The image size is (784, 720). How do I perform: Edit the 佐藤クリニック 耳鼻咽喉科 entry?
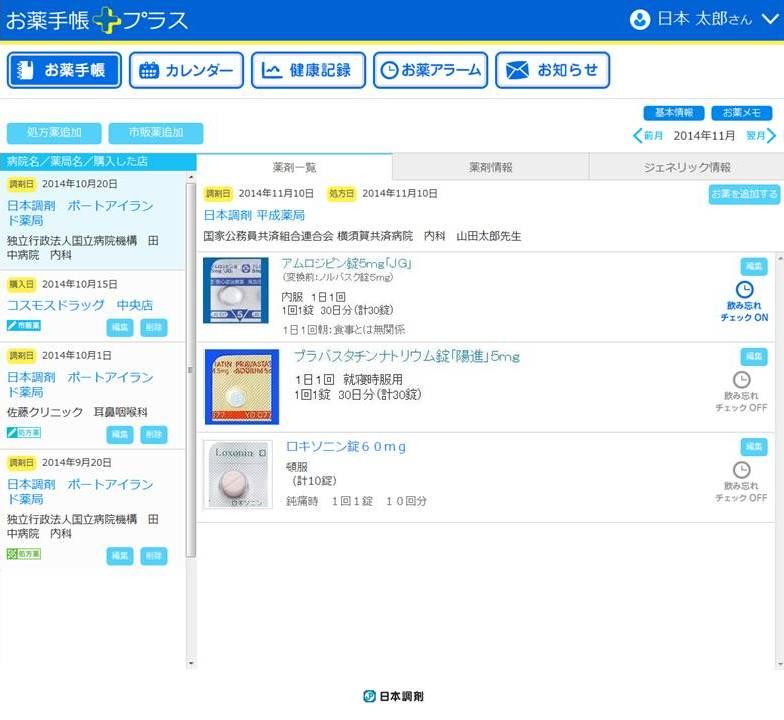[x=120, y=434]
